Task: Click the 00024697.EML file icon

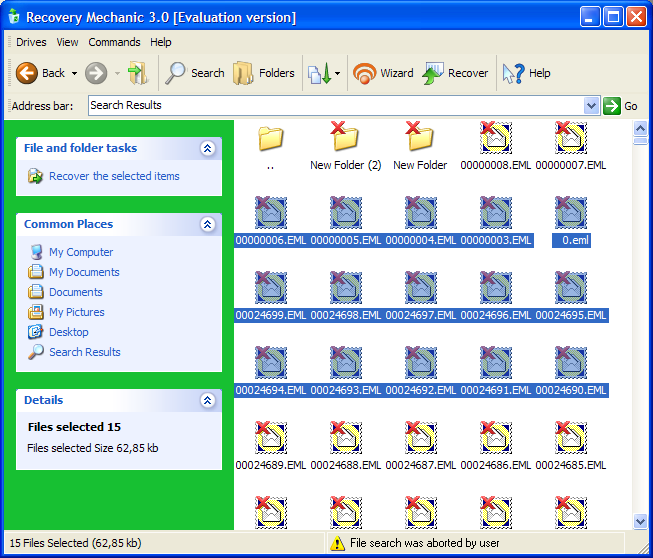Action: point(421,287)
